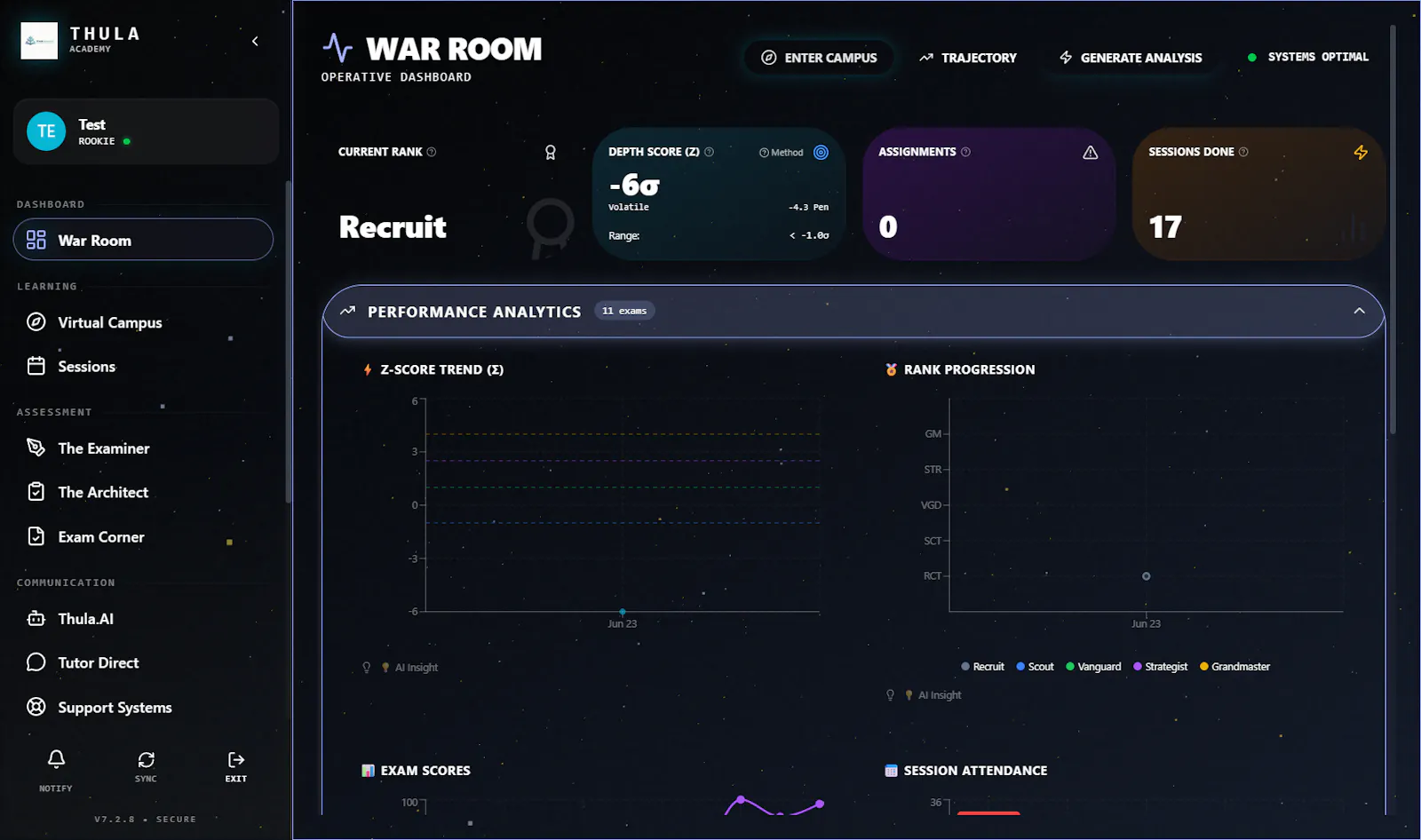
Task: Click the Sessions Done info icon
Action: point(1243,152)
